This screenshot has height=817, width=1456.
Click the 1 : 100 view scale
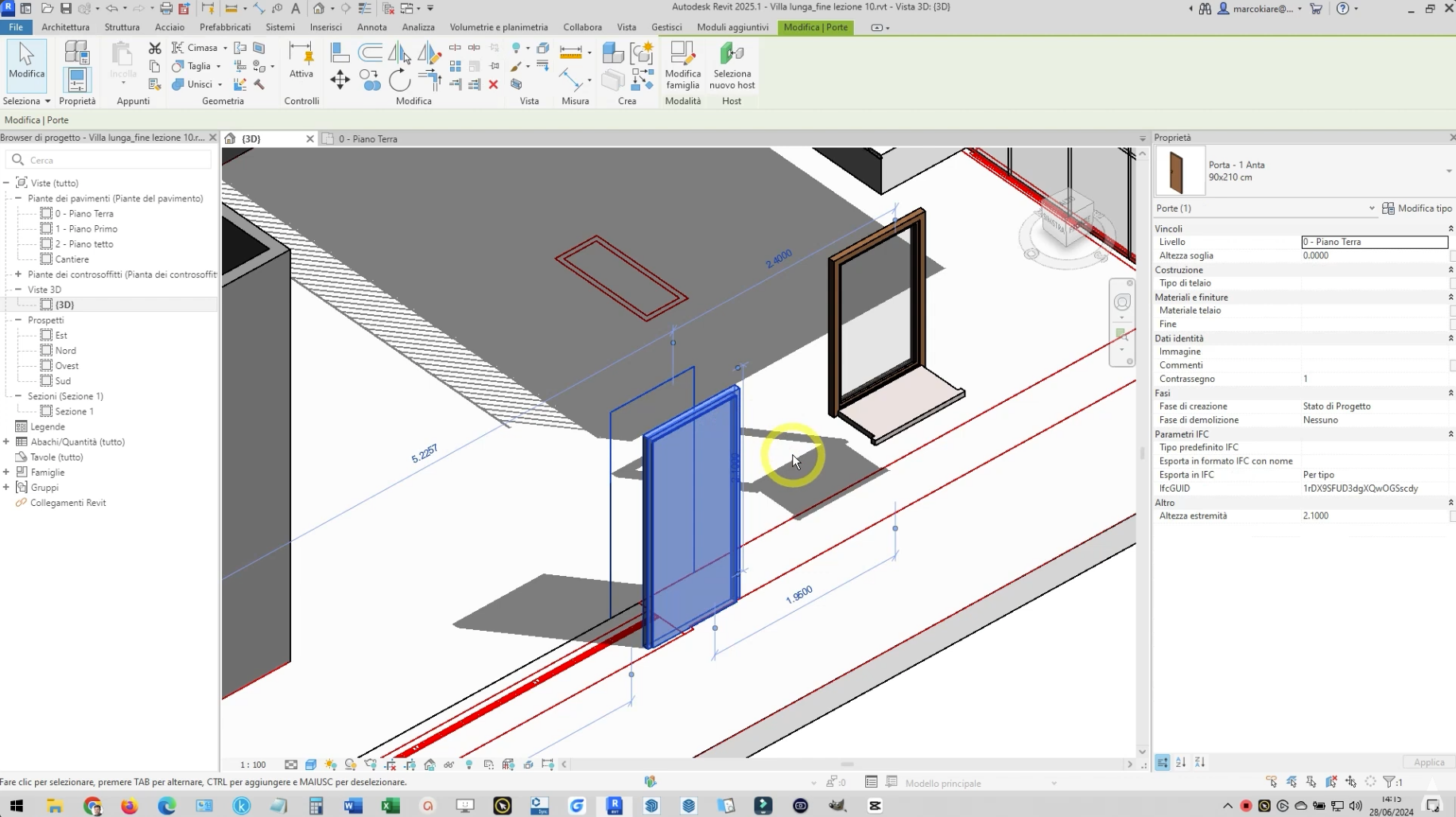pyautogui.click(x=253, y=765)
